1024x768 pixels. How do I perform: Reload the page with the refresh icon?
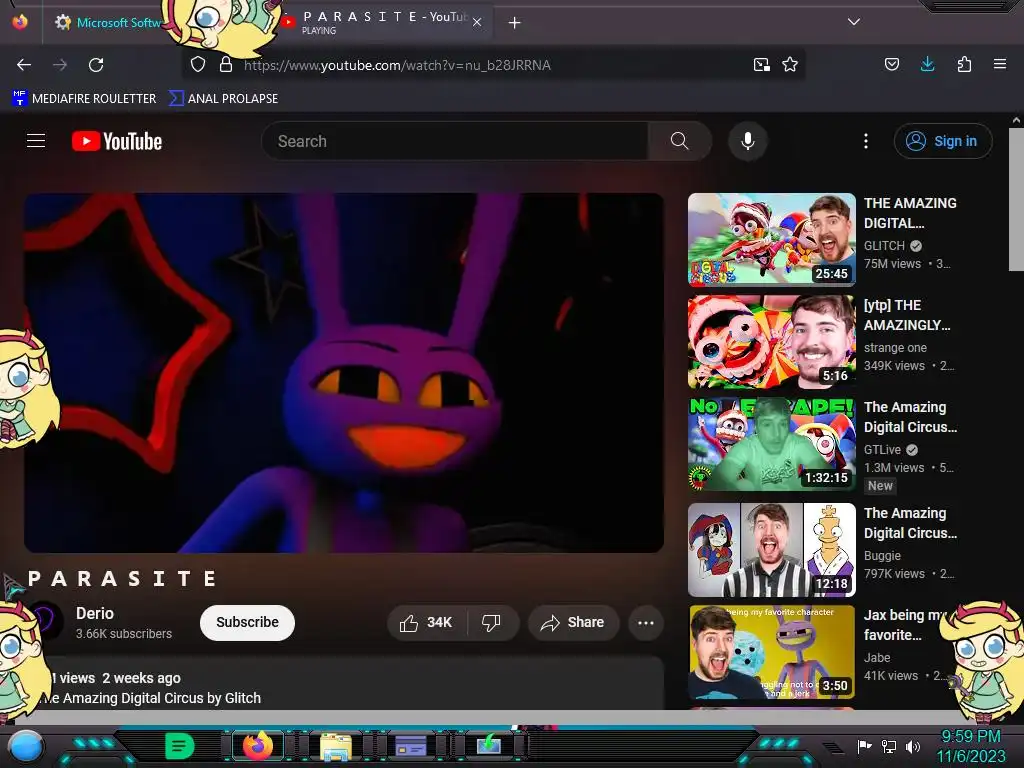[x=96, y=65]
